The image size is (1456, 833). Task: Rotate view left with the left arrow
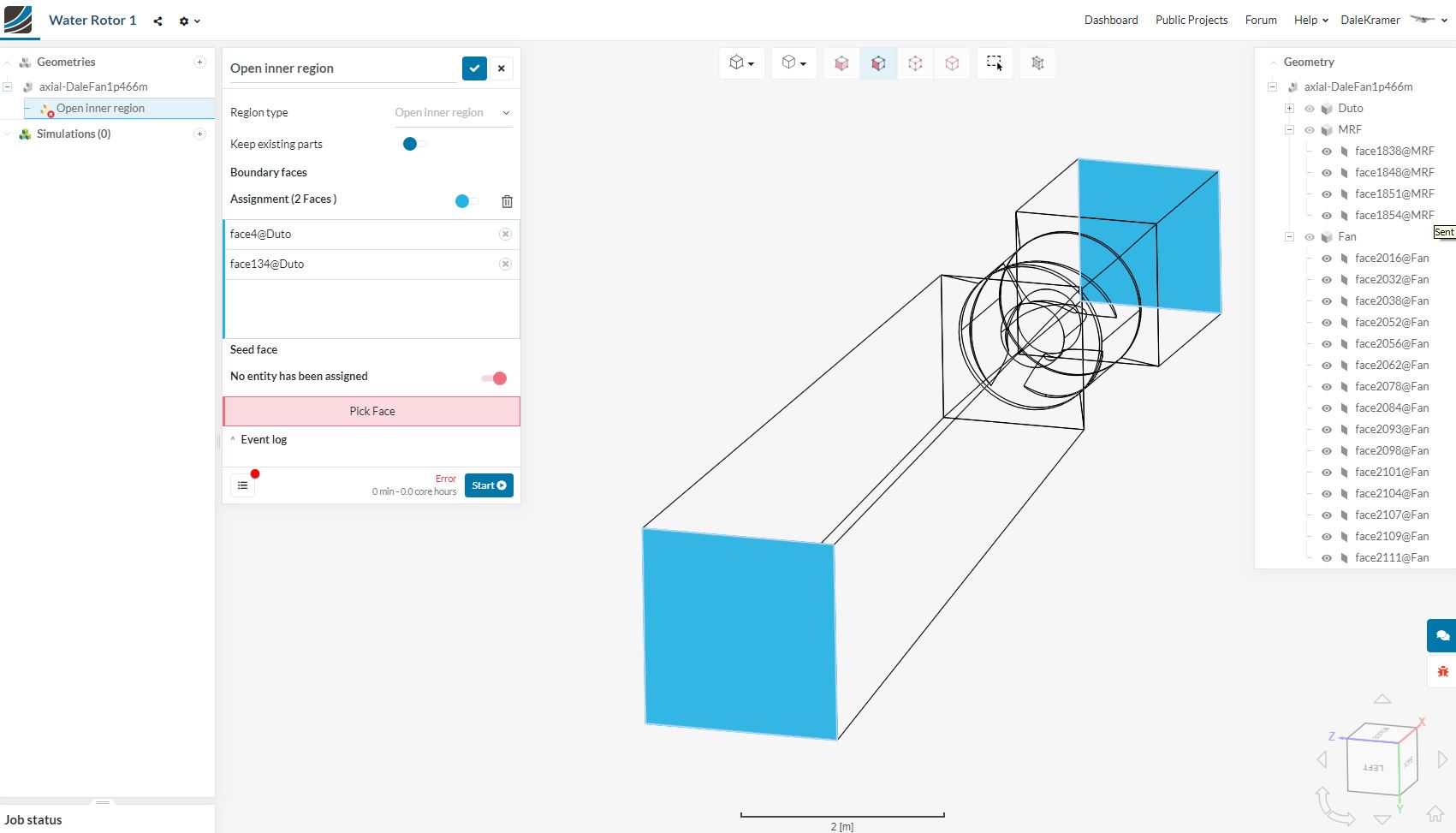tap(1322, 759)
